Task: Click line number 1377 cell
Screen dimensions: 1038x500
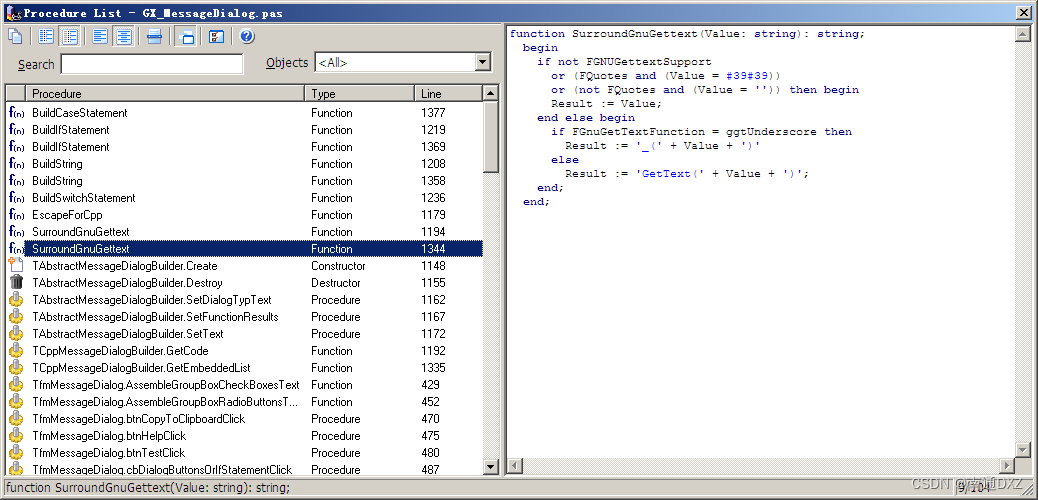Action: pos(433,113)
